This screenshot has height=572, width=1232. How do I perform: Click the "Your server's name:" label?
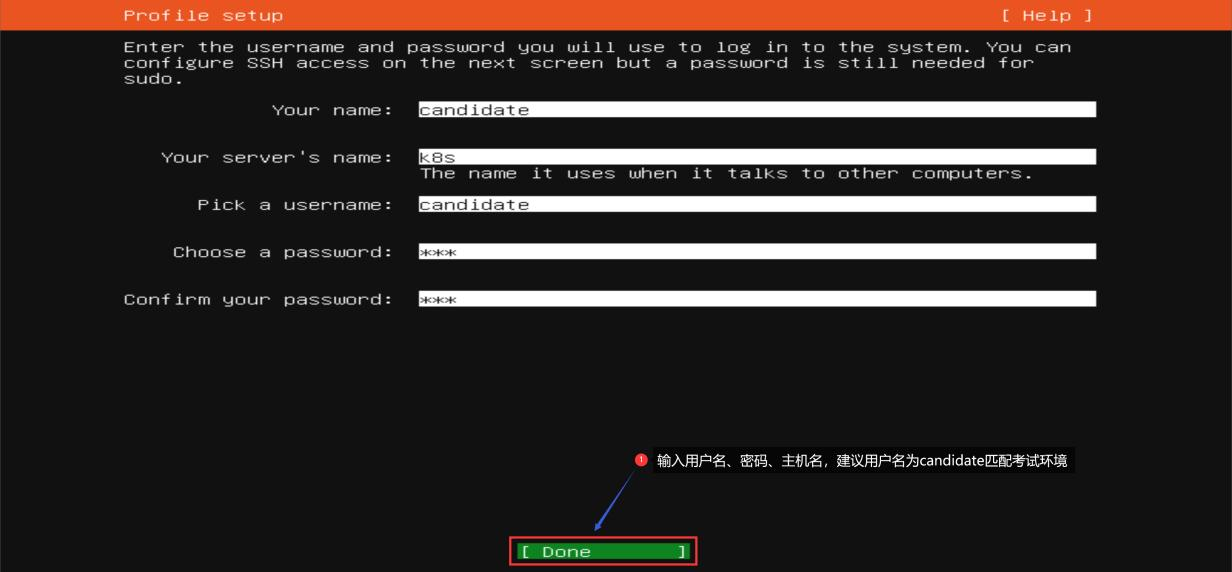tap(278, 158)
